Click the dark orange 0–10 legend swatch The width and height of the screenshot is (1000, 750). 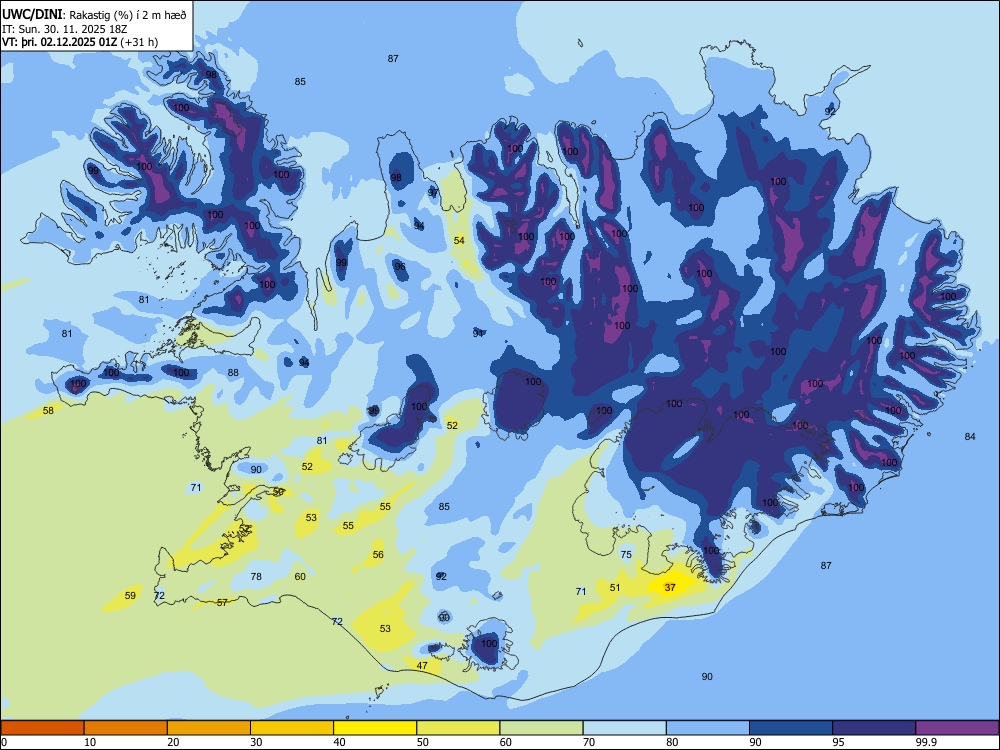point(43,728)
